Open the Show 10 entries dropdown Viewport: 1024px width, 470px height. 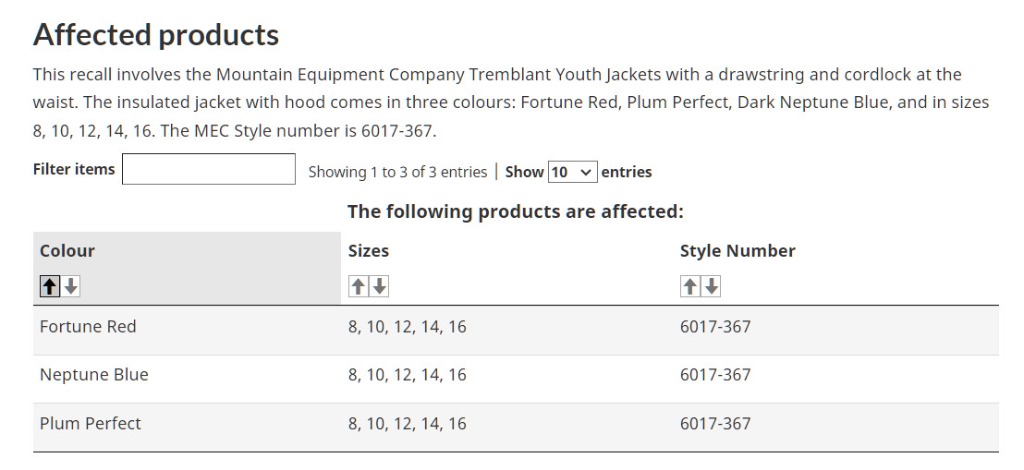coord(572,172)
